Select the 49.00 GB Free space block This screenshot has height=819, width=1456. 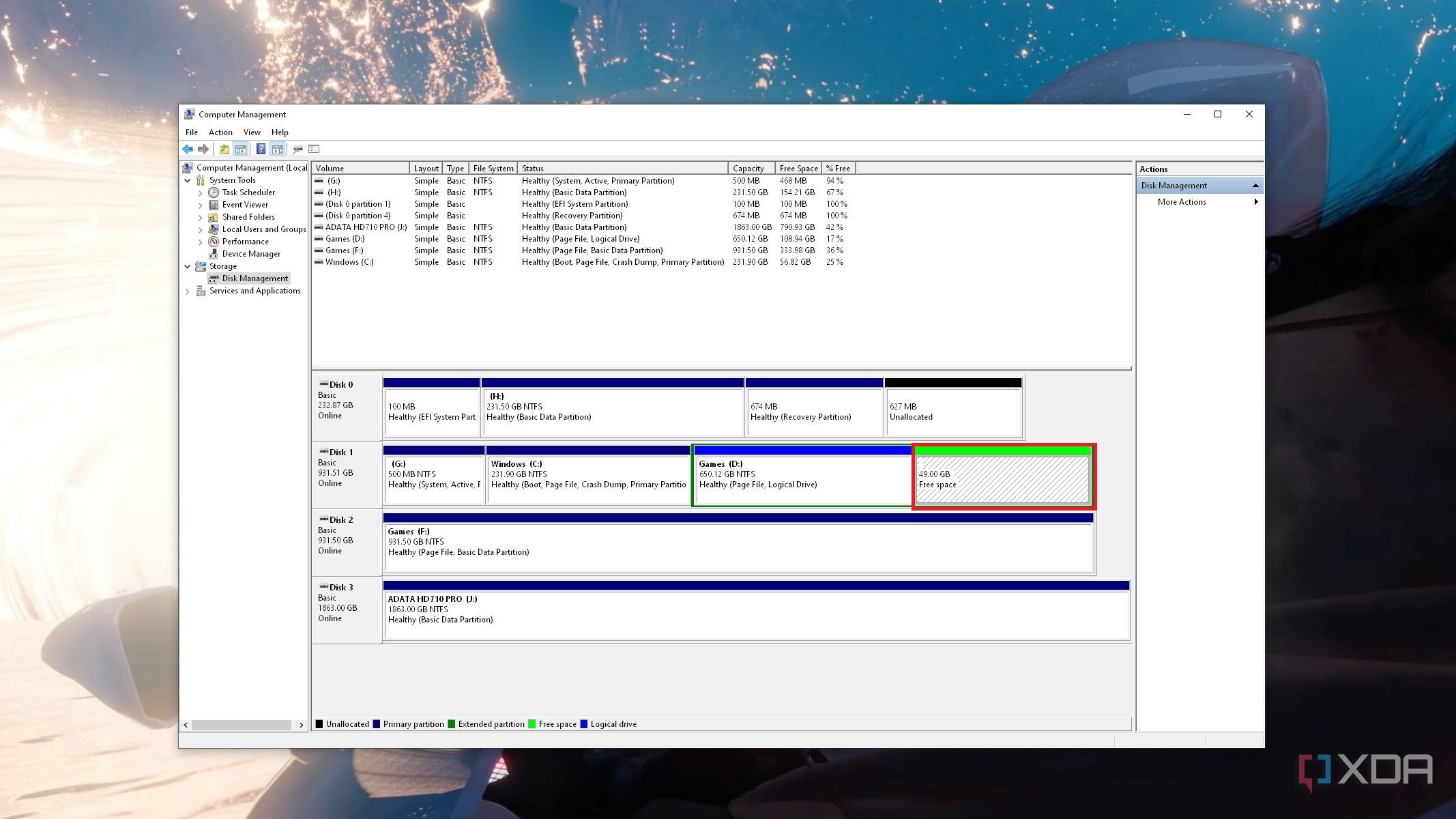[1002, 476]
